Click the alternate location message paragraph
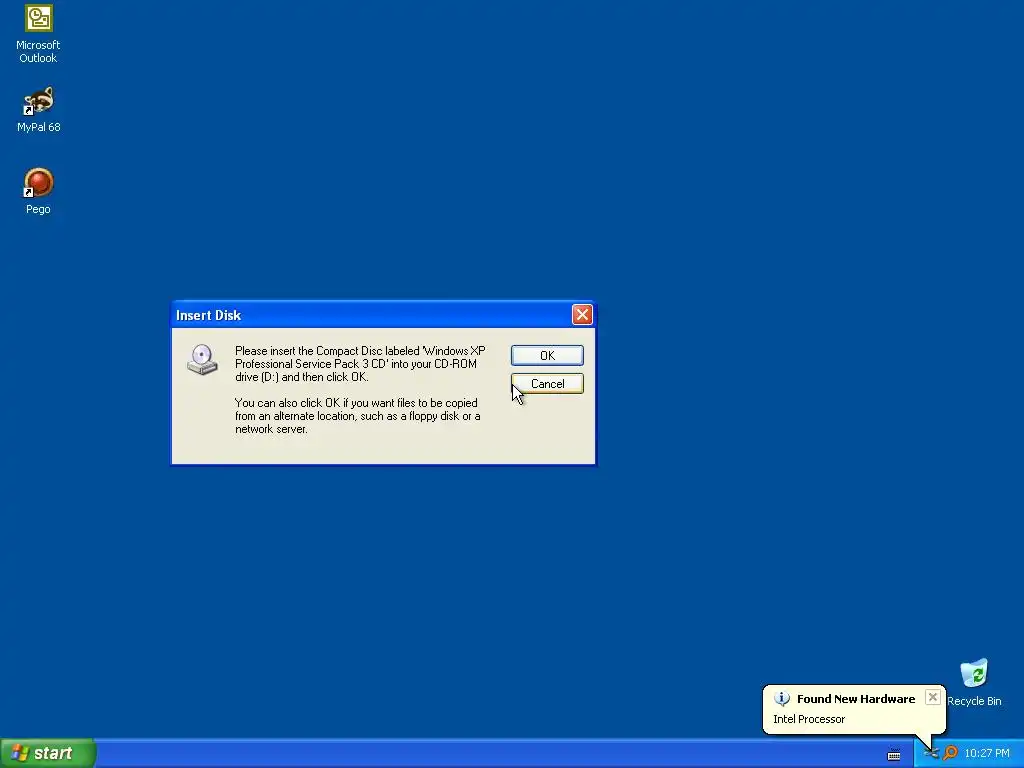The width and height of the screenshot is (1024, 768). coord(357,416)
